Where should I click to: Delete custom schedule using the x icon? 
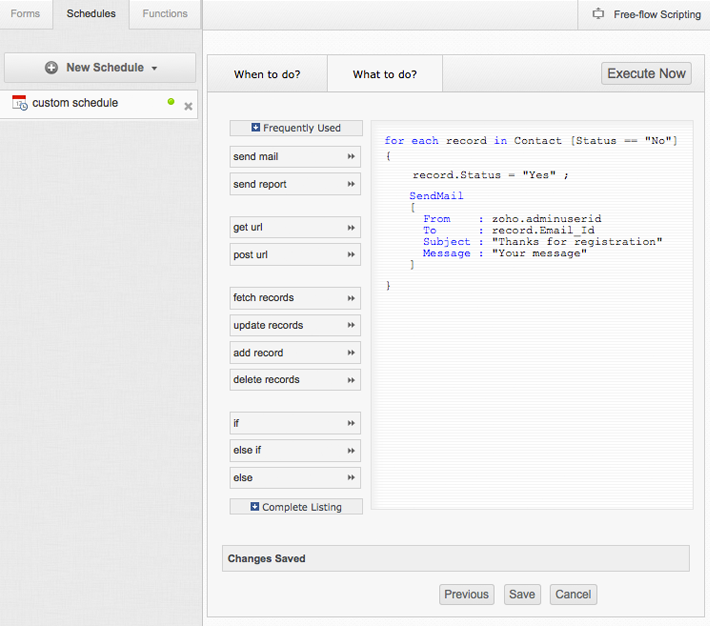click(x=188, y=106)
